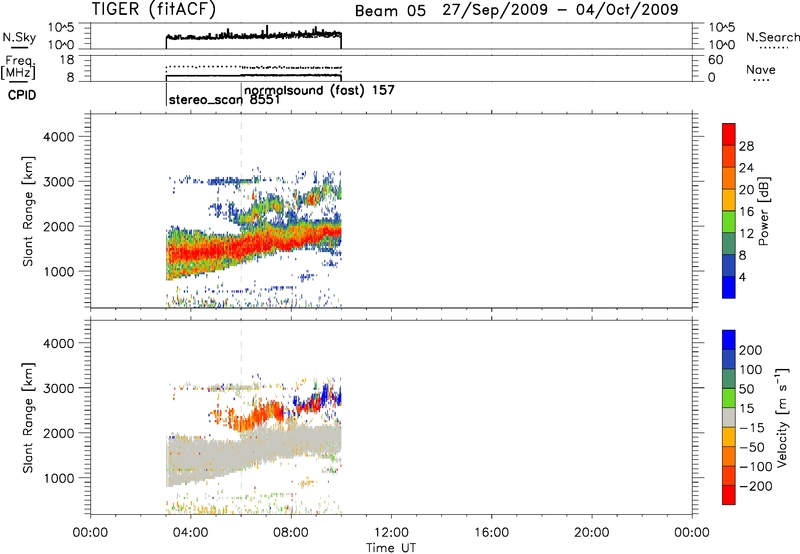Image resolution: width=800 pixels, height=554 pixels.
Task: Select the "Velocity [m s⁻¹]" colorbar title
Action: (782, 417)
